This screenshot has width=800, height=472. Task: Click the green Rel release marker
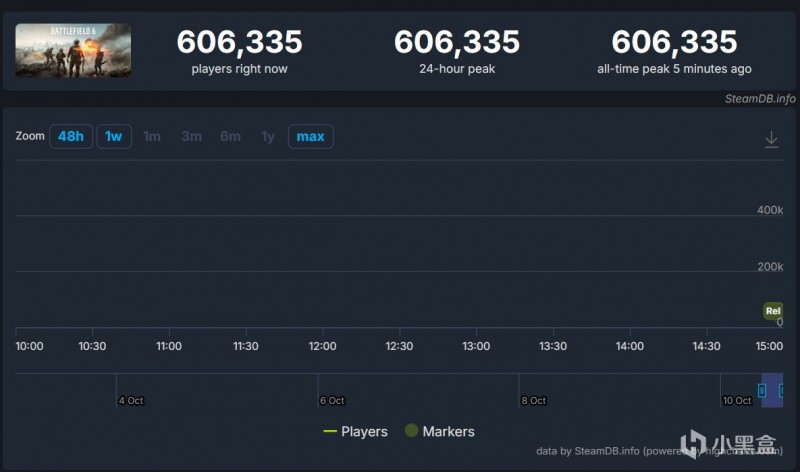point(772,311)
